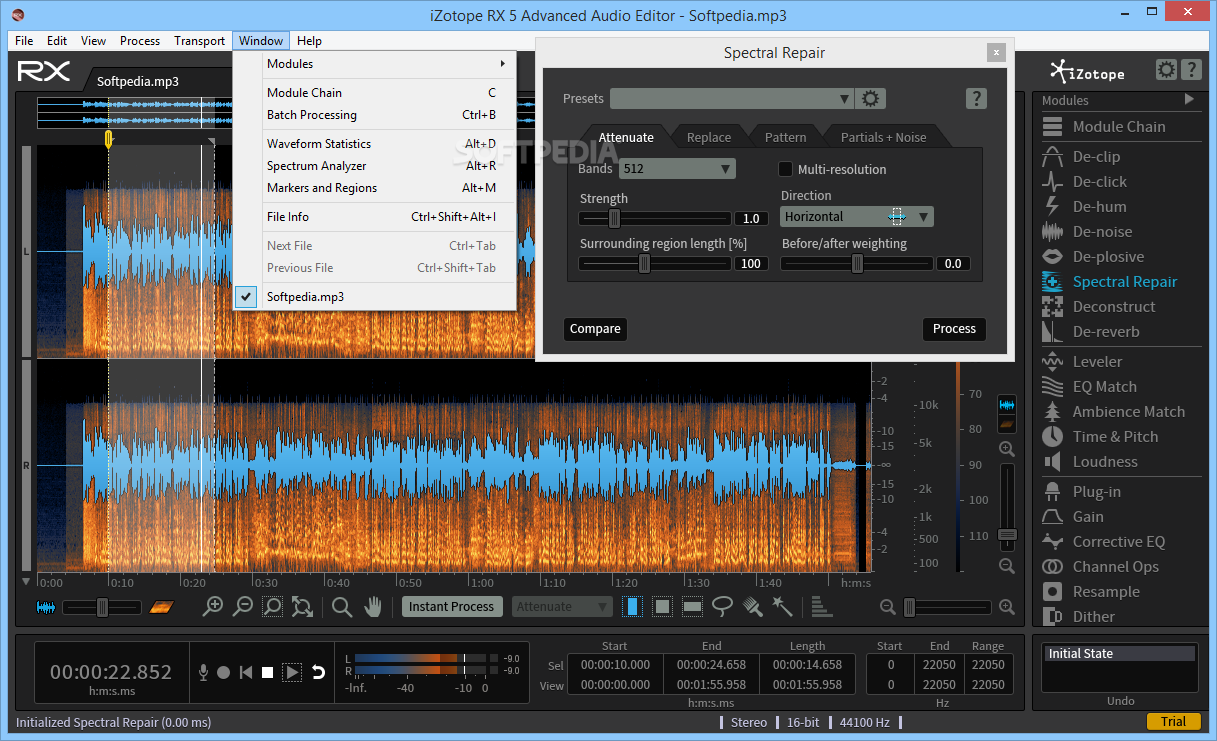Click the record button

click(x=224, y=673)
